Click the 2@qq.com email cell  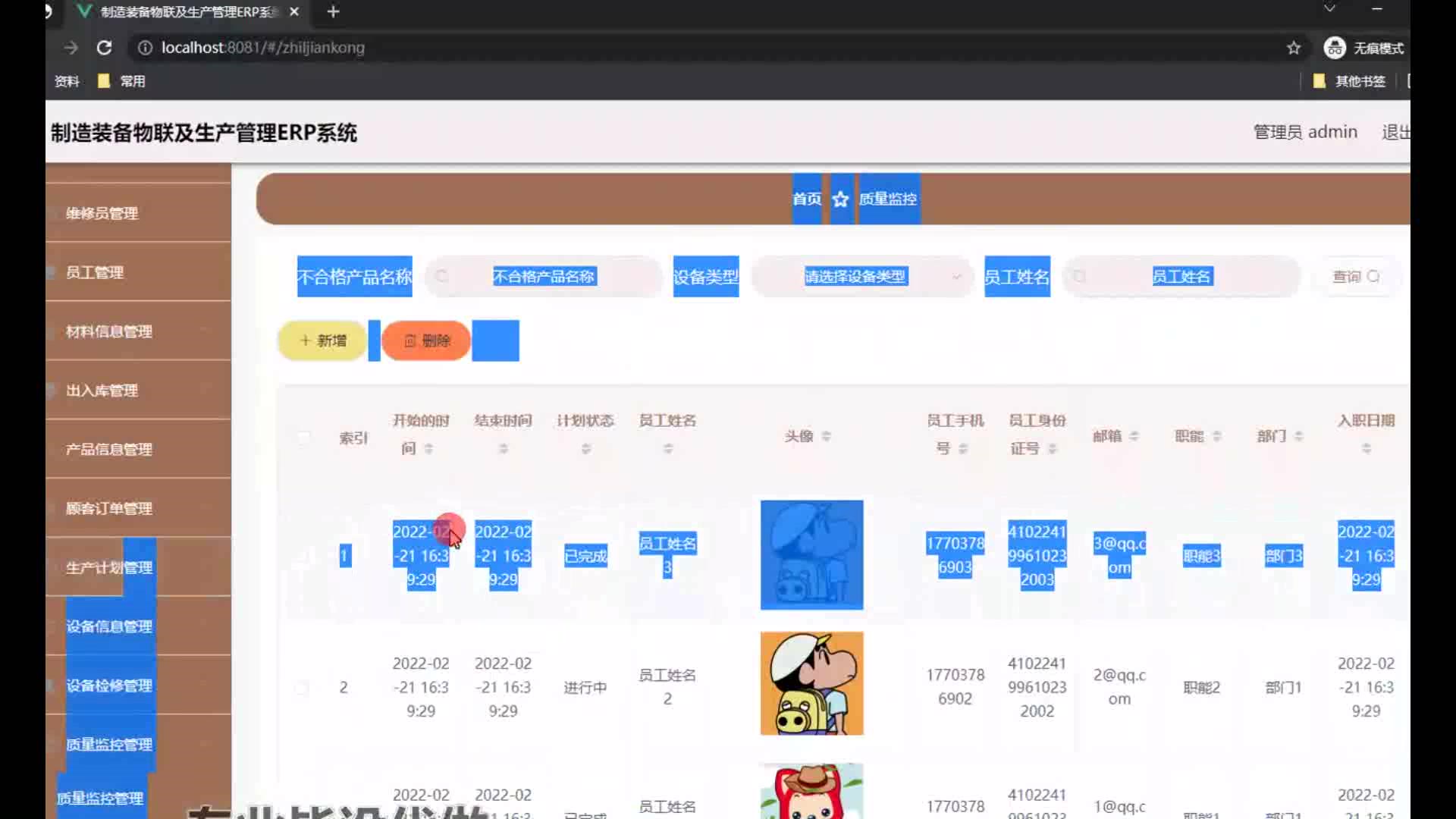click(1119, 687)
